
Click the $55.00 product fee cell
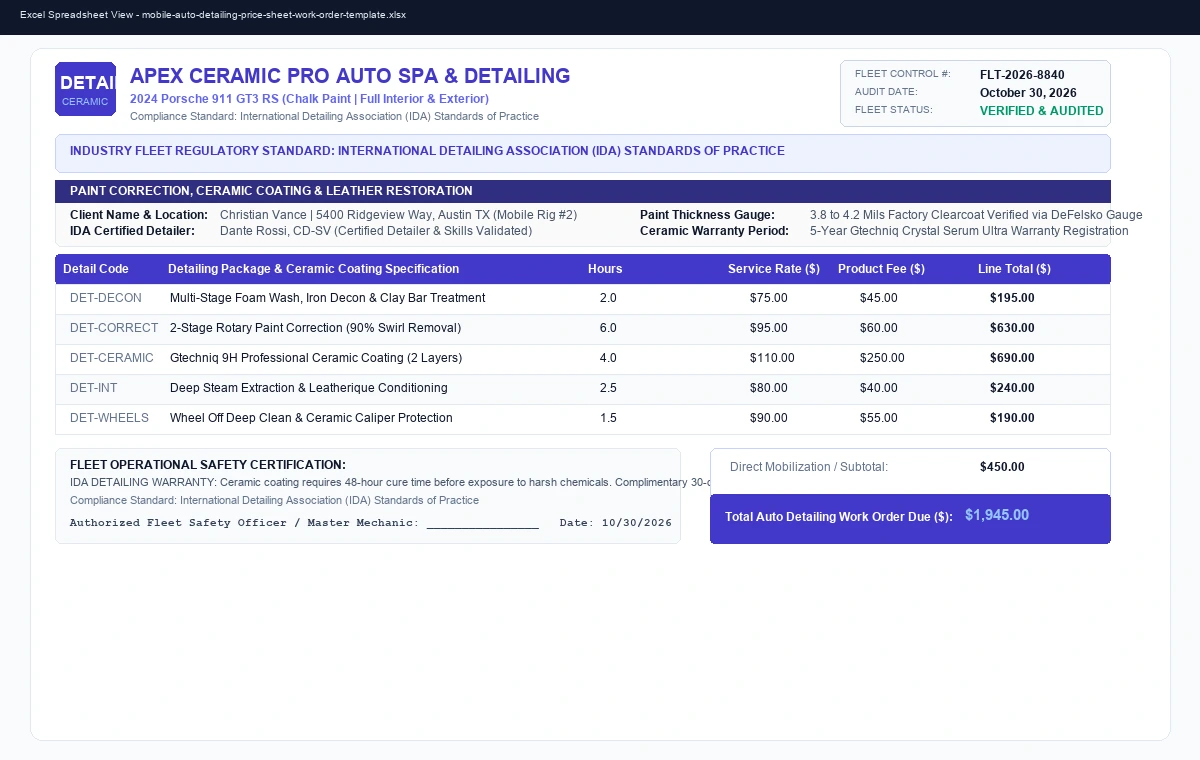879,418
